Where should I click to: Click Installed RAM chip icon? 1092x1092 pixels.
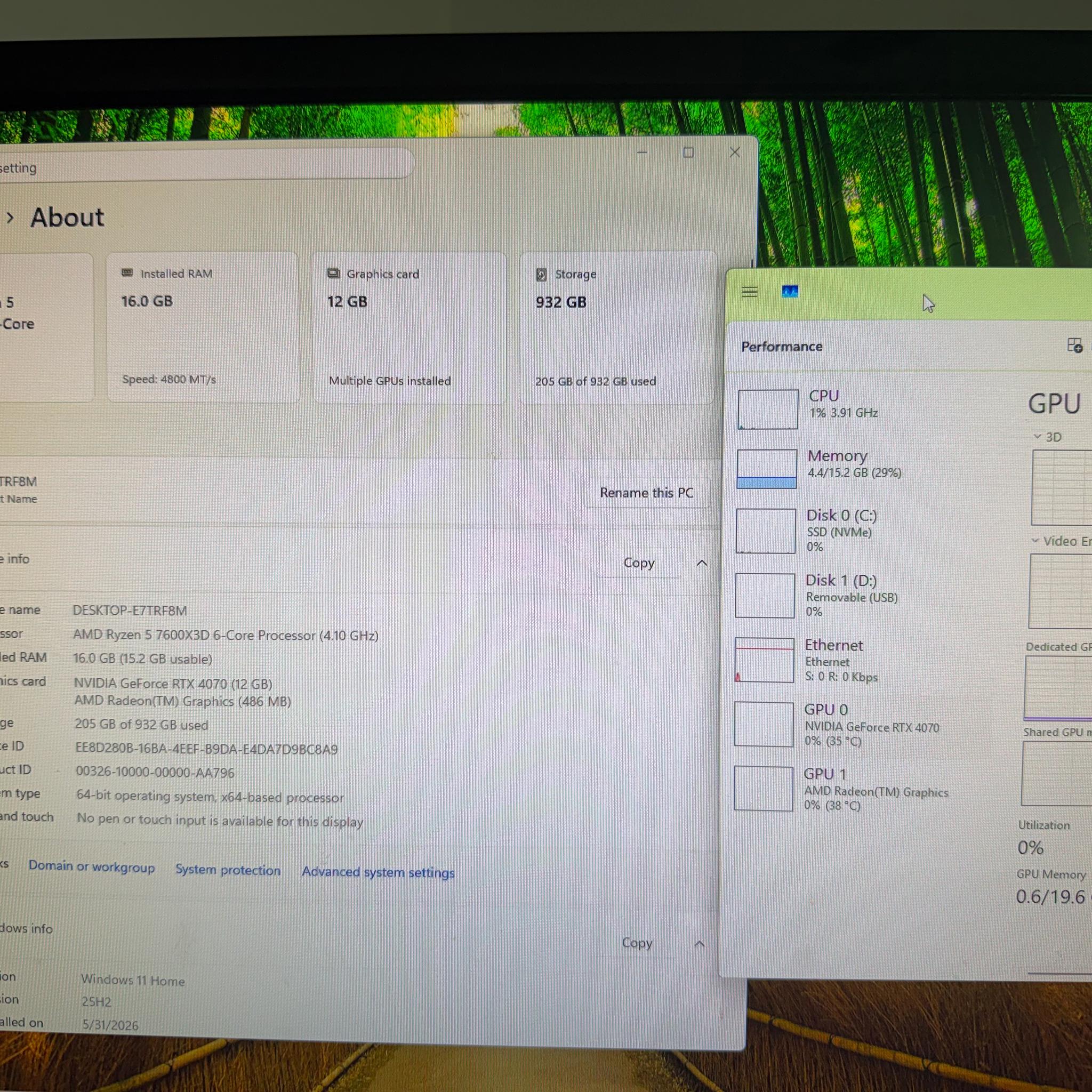click(127, 273)
